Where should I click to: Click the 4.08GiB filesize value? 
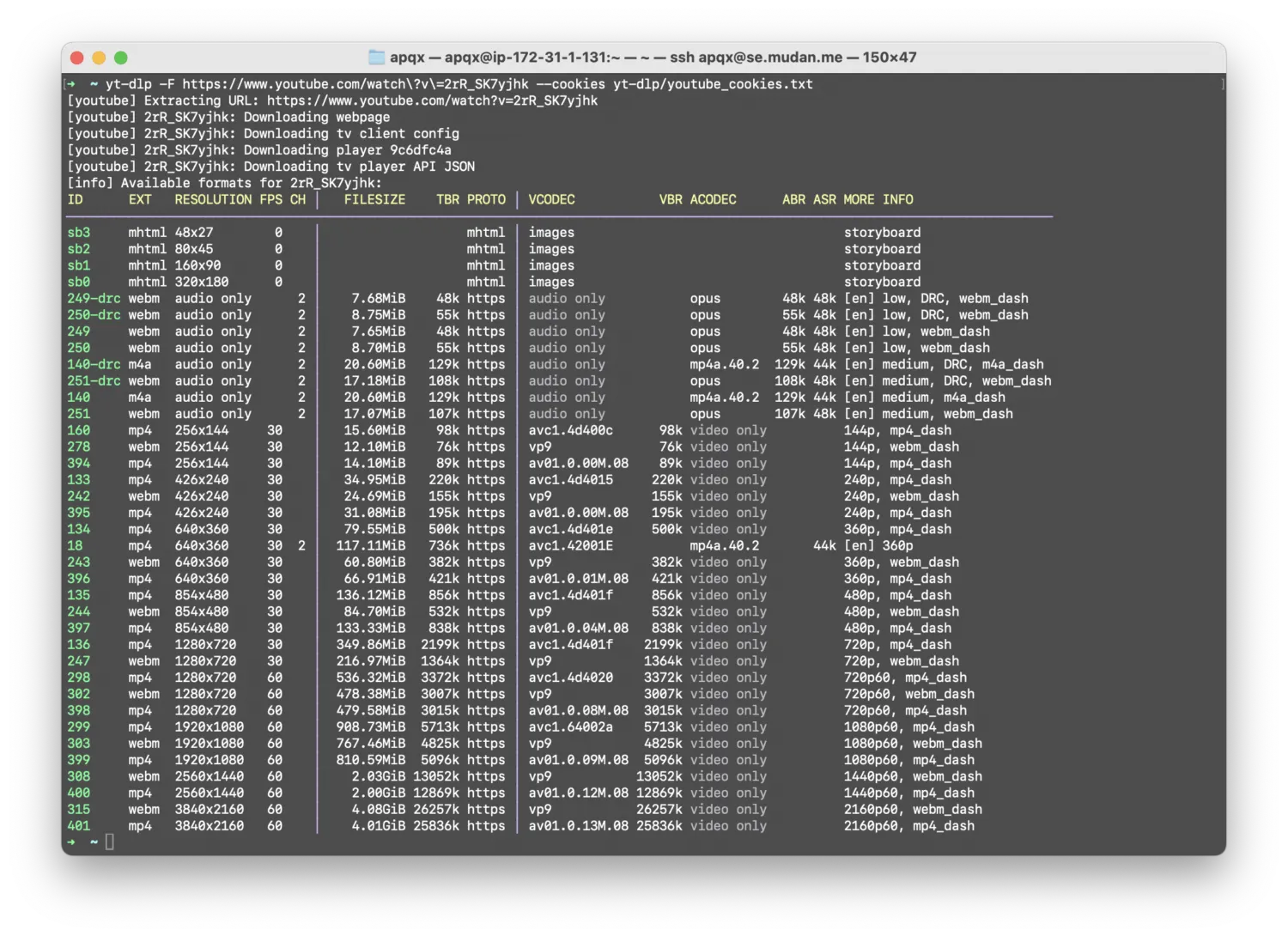coord(378,810)
